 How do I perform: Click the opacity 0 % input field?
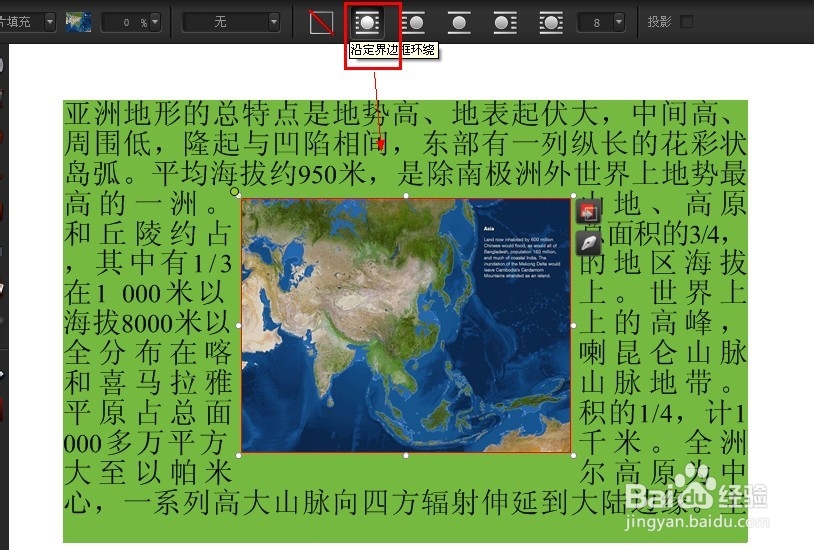coord(125,22)
